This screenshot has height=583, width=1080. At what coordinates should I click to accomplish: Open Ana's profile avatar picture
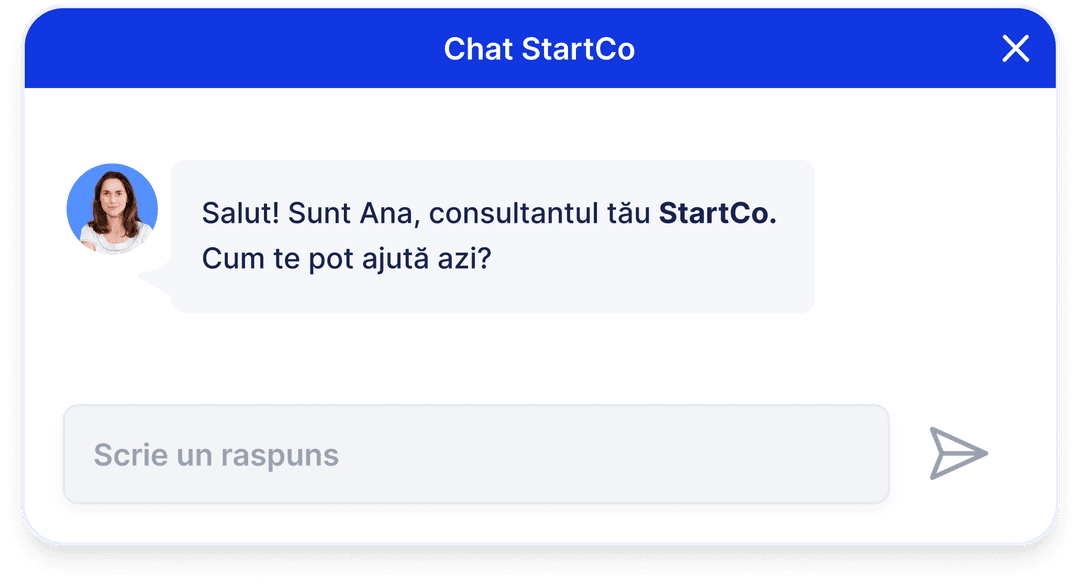[112, 209]
